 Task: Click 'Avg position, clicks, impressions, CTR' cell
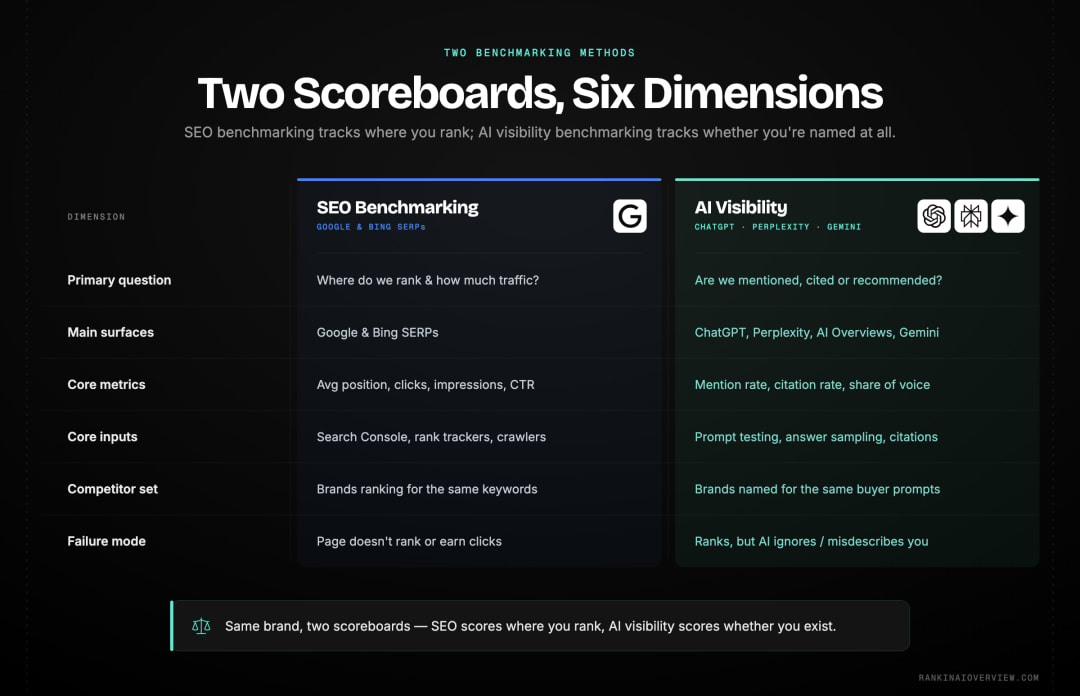coord(425,385)
